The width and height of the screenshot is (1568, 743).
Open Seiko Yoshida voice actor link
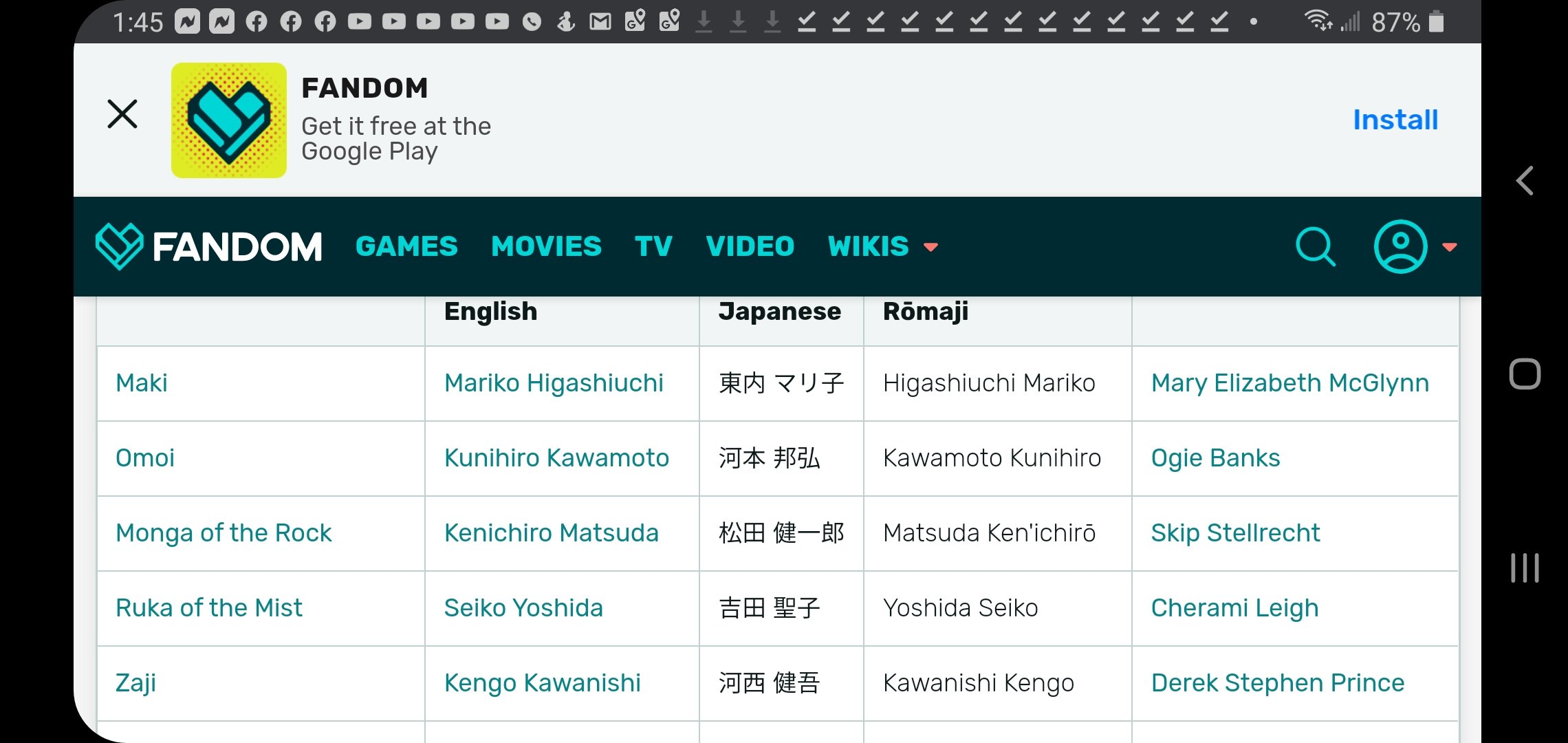[x=523, y=607]
